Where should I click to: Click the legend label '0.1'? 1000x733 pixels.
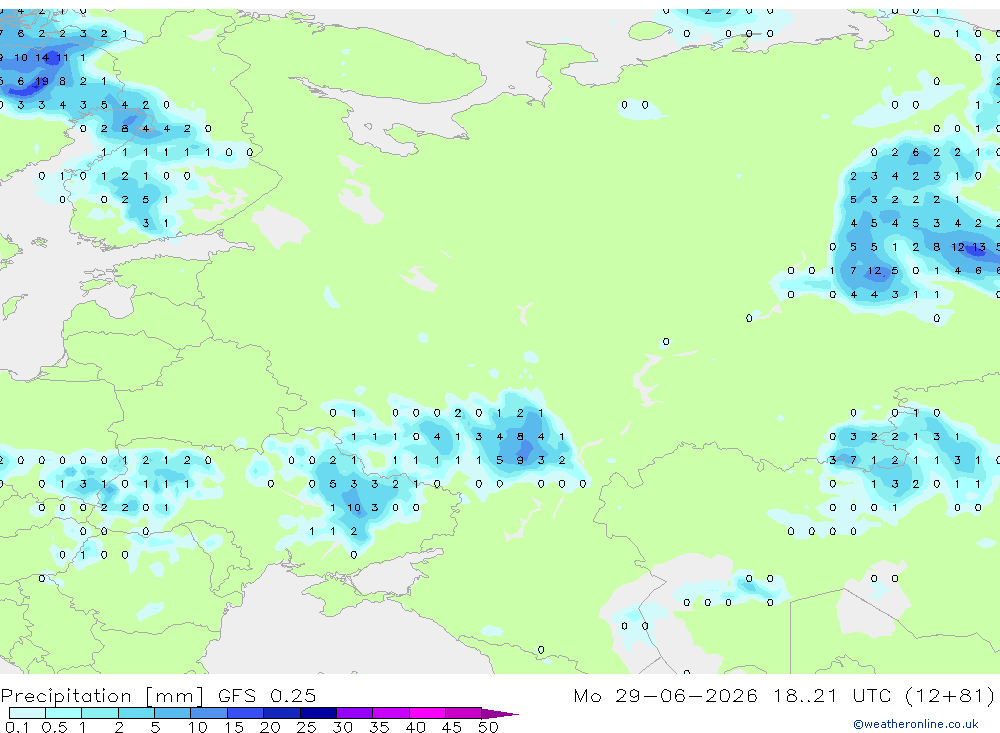coord(17,727)
